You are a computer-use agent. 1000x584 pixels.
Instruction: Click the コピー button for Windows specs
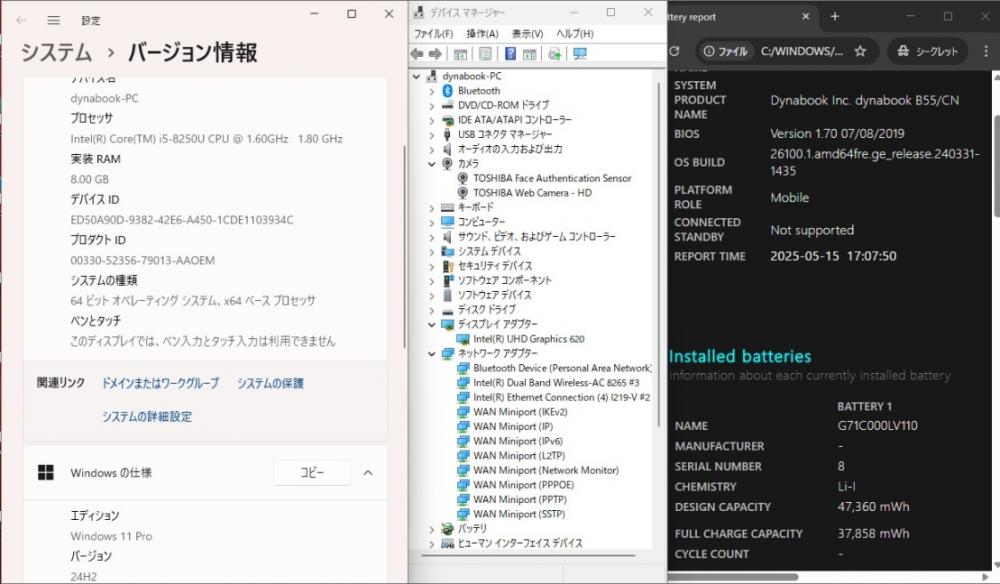312,472
